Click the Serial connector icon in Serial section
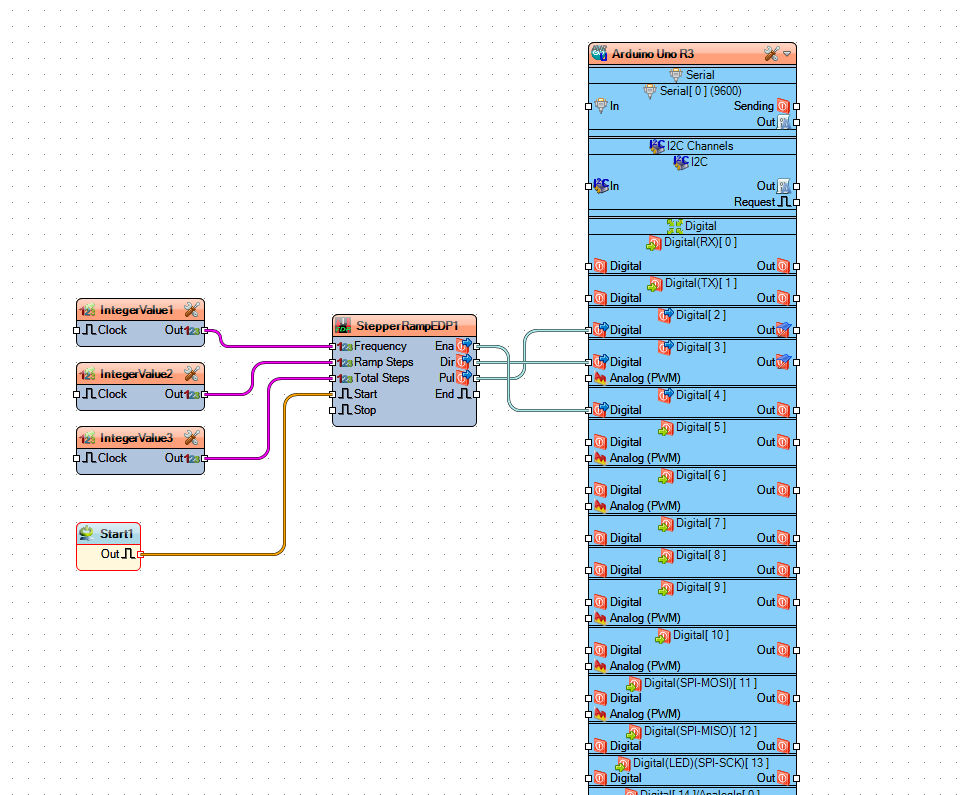 [676, 73]
